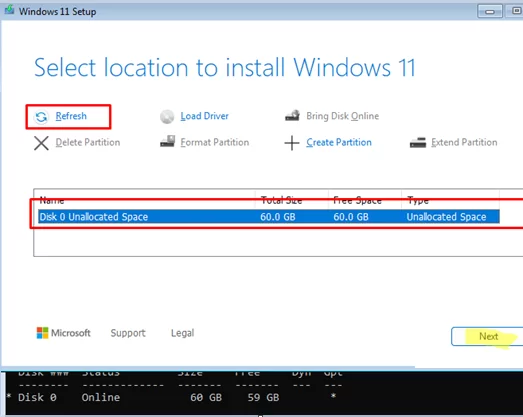The height and width of the screenshot is (417, 523).
Task: Open the Load Driver link
Action: (x=204, y=116)
